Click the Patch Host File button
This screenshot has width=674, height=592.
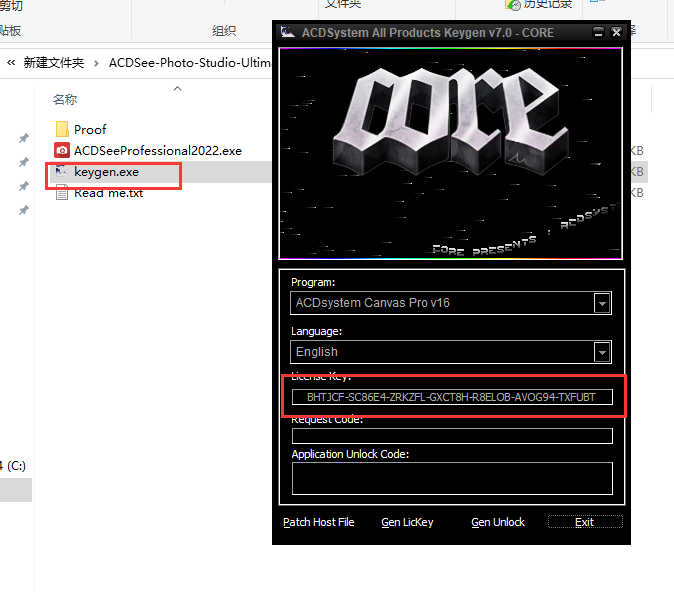319,522
